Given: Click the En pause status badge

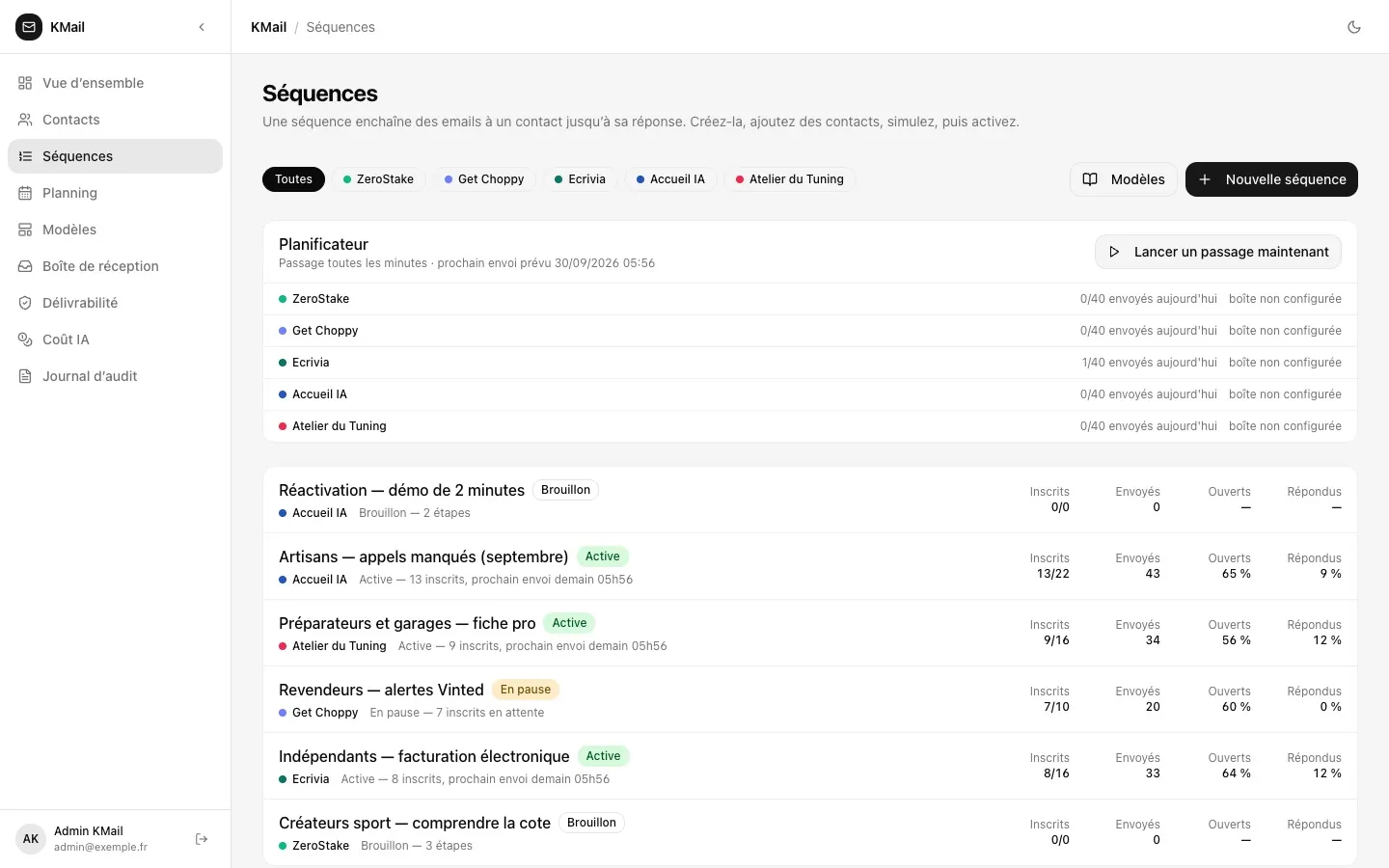Looking at the screenshot, I should 526,690.
